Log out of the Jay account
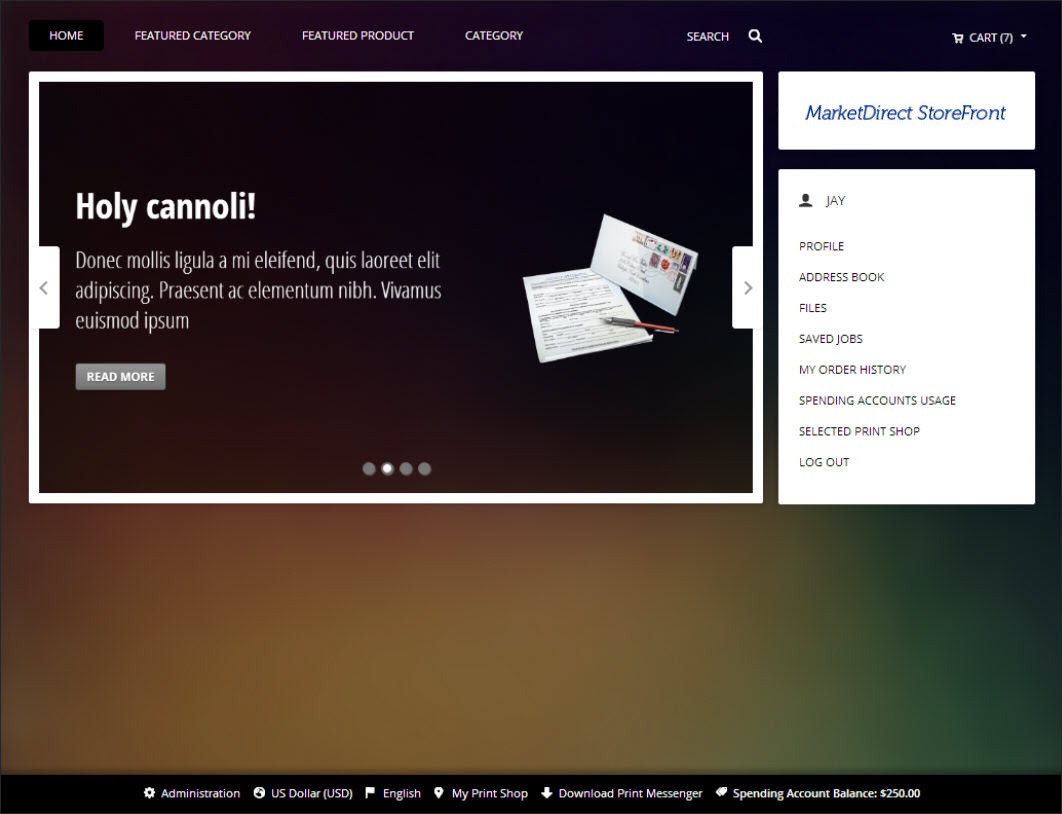This screenshot has width=1062, height=814. point(824,462)
